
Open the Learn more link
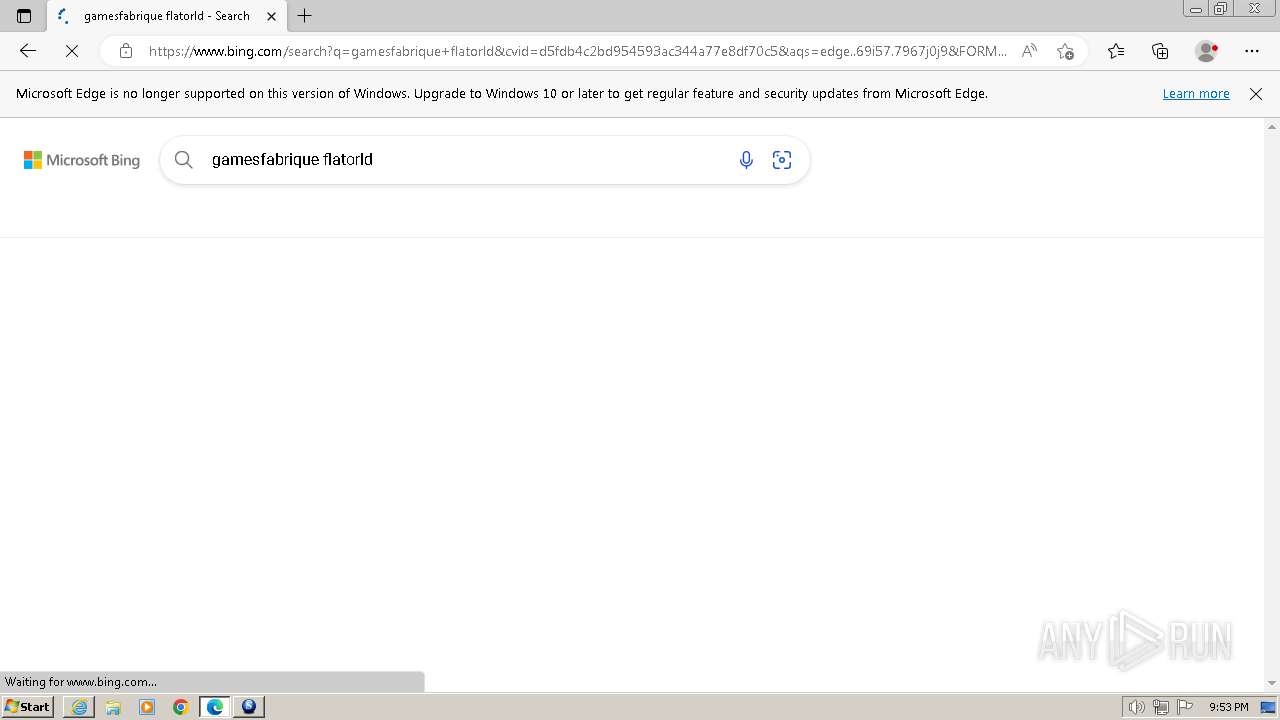pyautogui.click(x=1196, y=93)
